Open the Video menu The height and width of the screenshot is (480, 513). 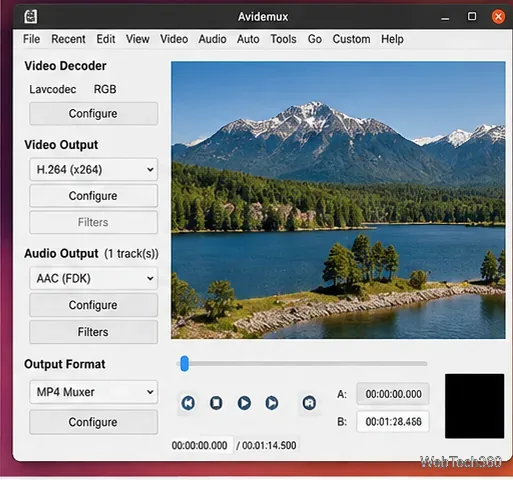[x=174, y=39]
